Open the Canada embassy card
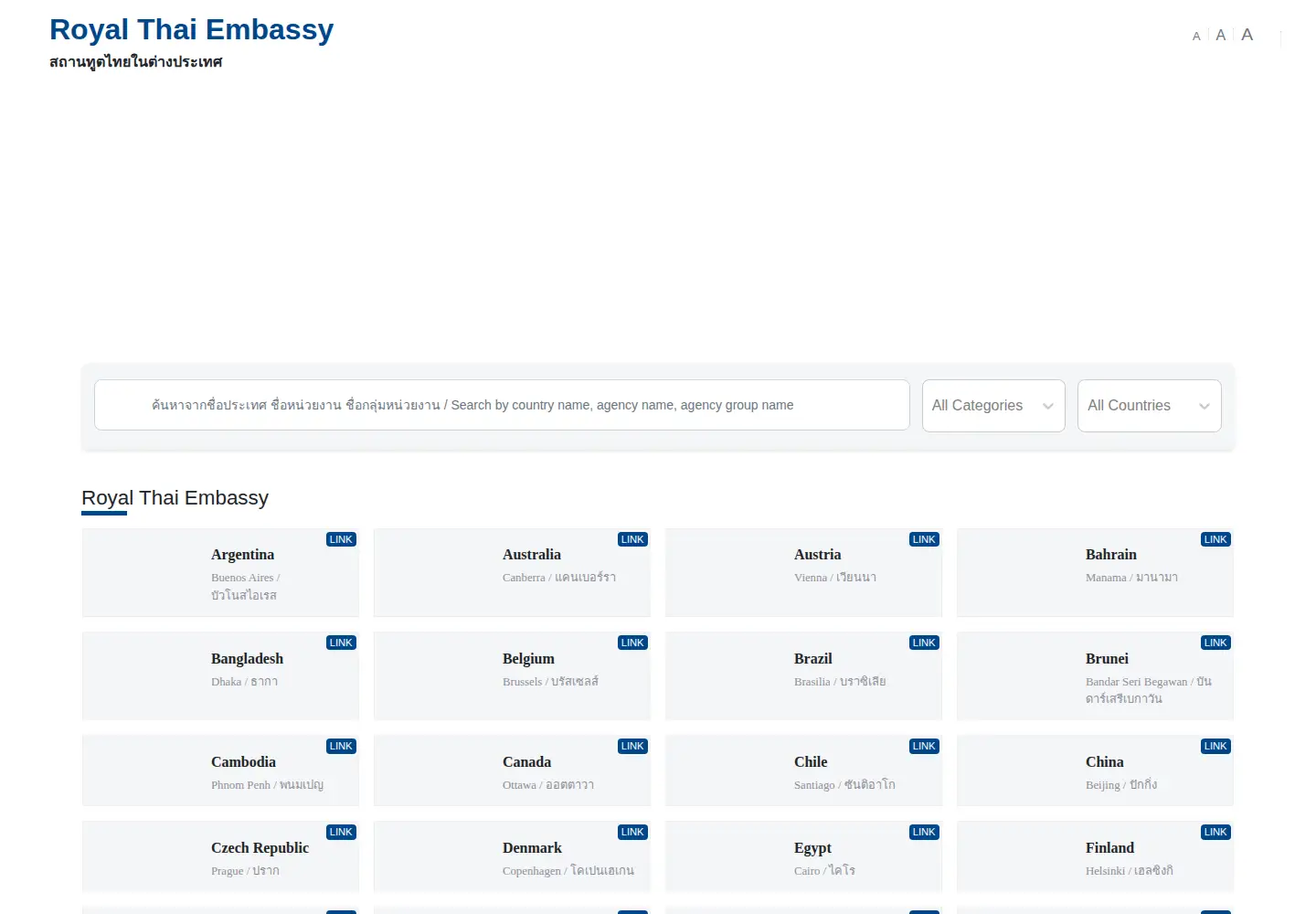The height and width of the screenshot is (914, 1316). [x=512, y=771]
